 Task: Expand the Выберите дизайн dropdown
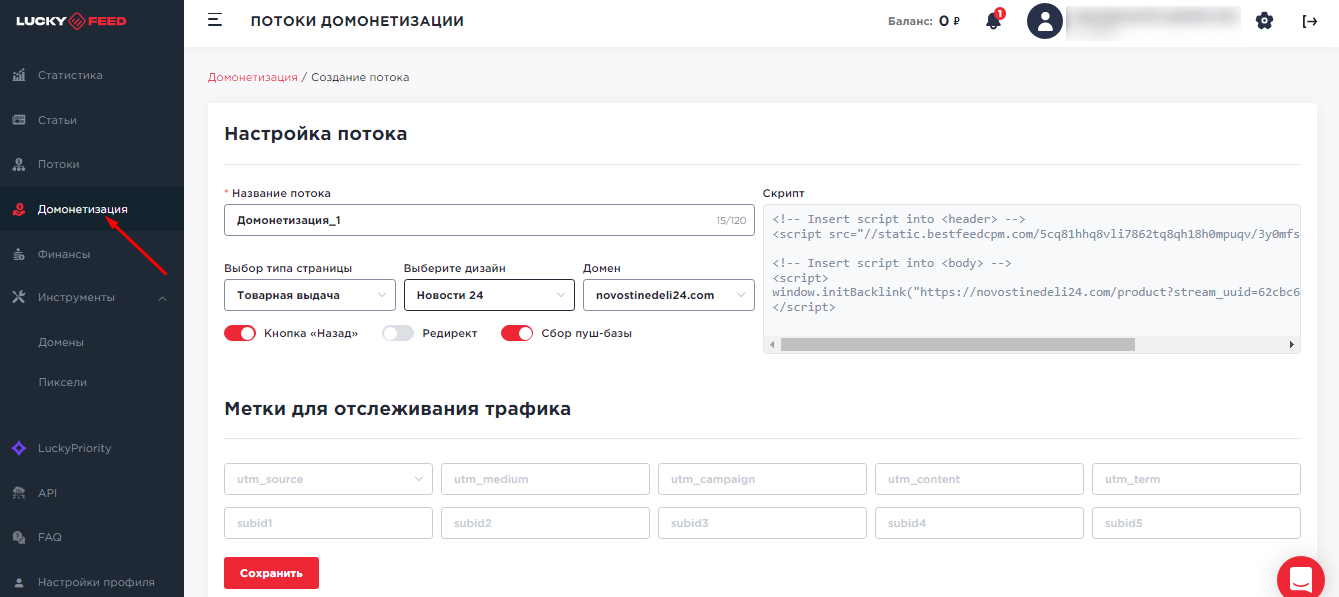(x=489, y=295)
